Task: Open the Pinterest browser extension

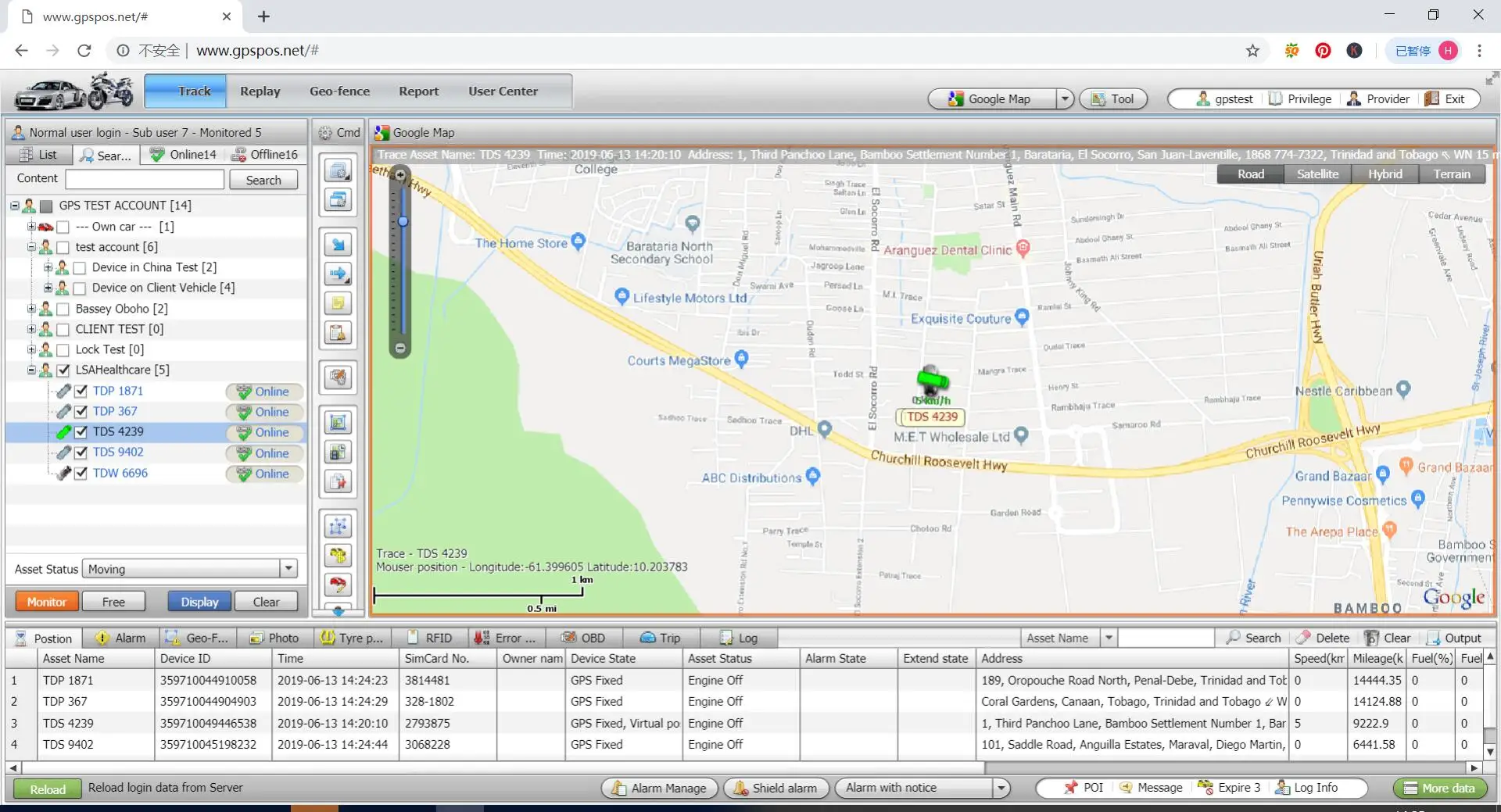Action: 1323,51
